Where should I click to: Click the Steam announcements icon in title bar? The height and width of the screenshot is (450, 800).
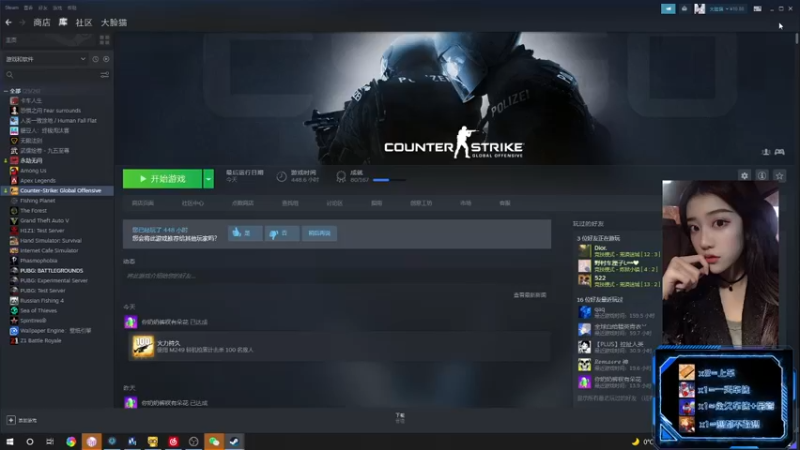[668, 9]
